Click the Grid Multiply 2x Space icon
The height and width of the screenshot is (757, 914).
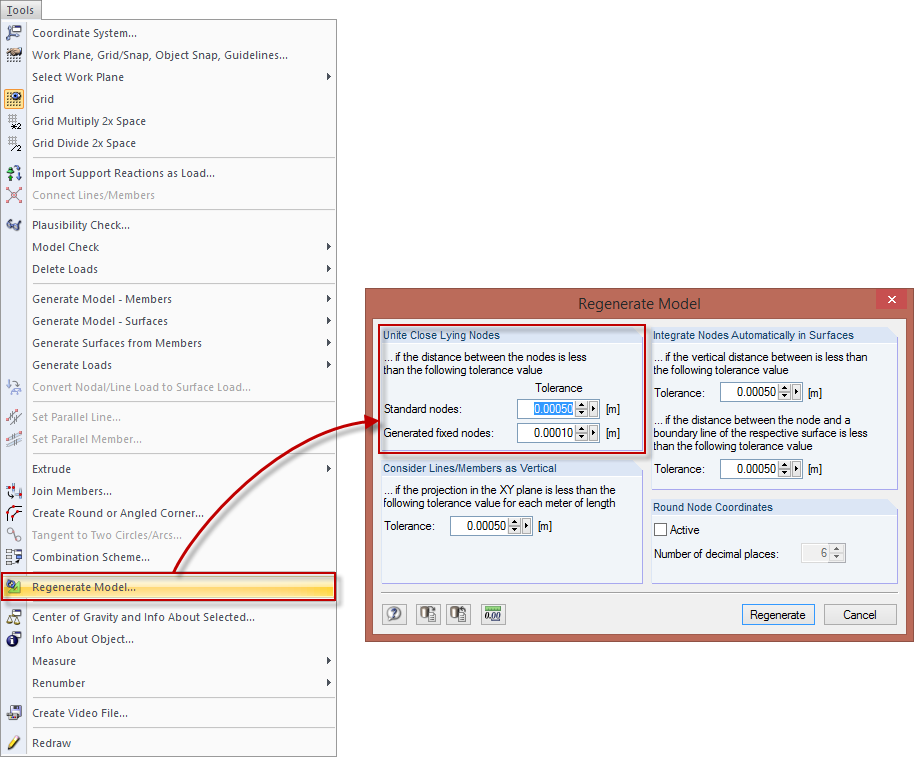pos(14,121)
